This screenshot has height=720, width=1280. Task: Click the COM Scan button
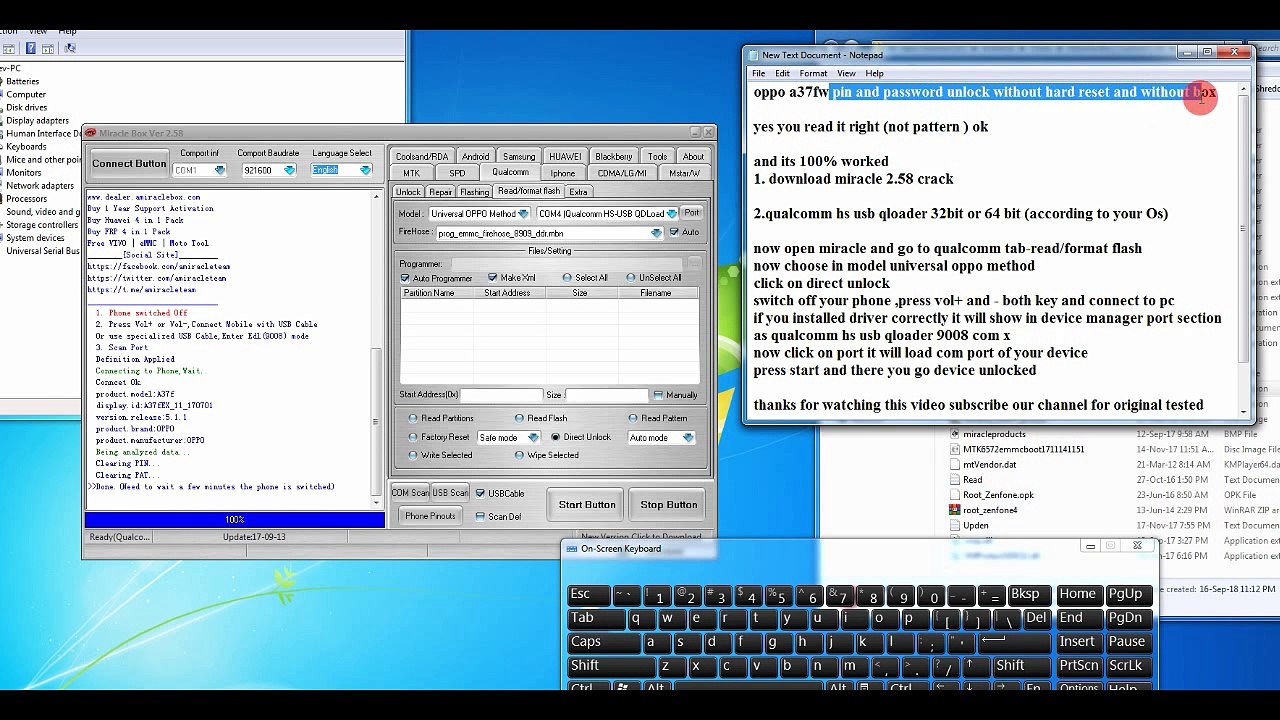(410, 493)
